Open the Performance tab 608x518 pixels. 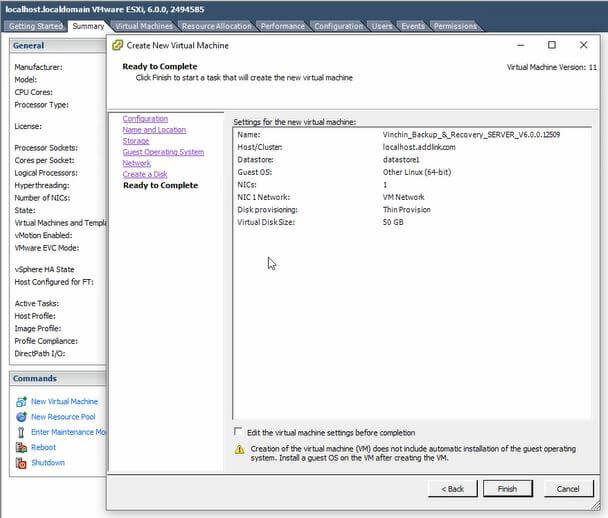[282, 26]
